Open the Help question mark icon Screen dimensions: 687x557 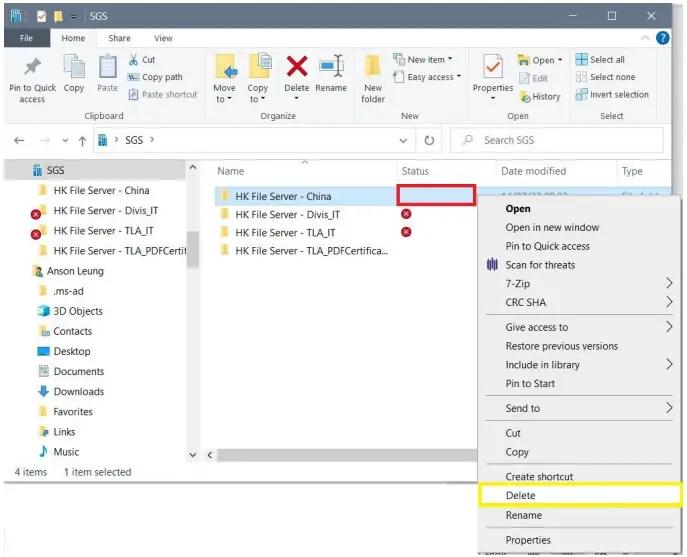(x=662, y=38)
